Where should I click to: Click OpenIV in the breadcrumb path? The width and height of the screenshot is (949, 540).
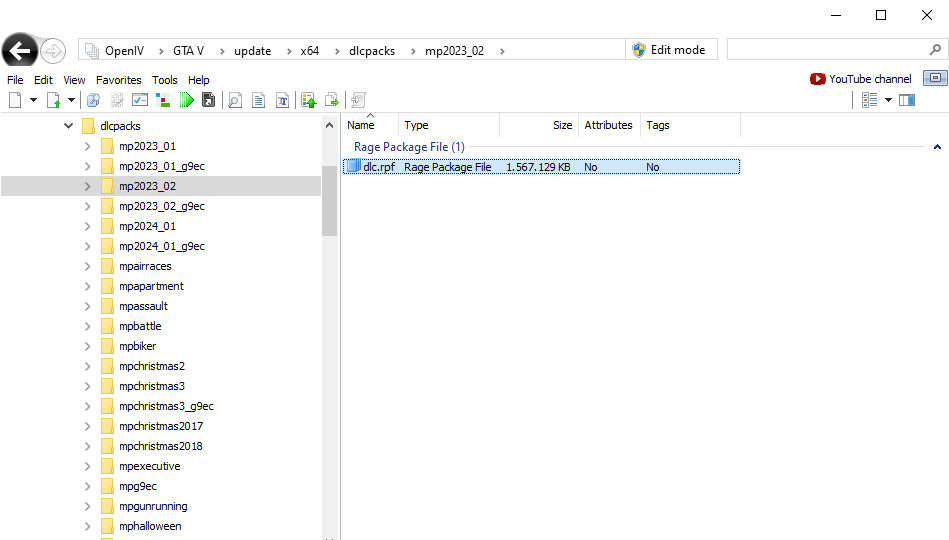[x=124, y=51]
